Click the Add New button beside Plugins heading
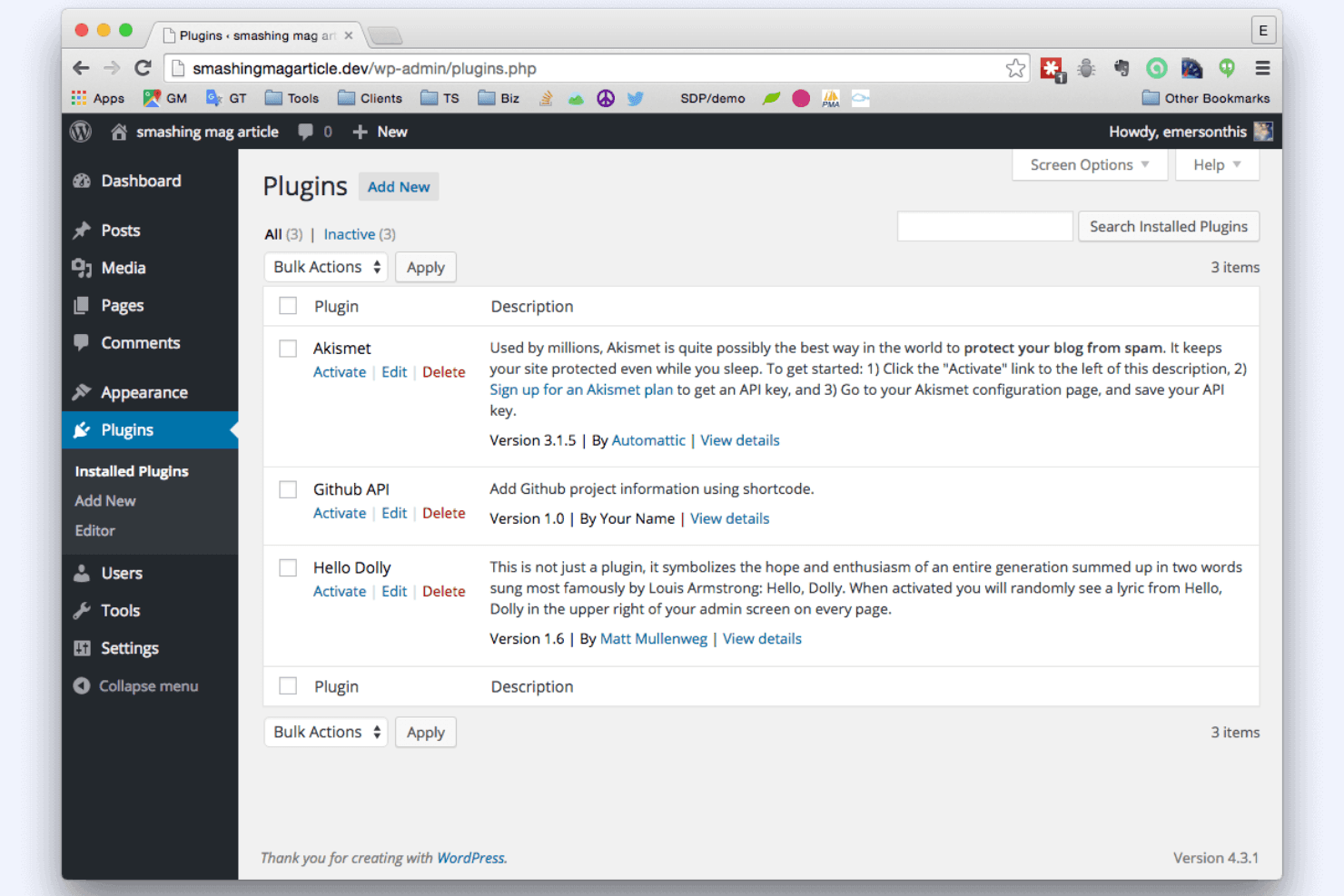 pos(399,187)
